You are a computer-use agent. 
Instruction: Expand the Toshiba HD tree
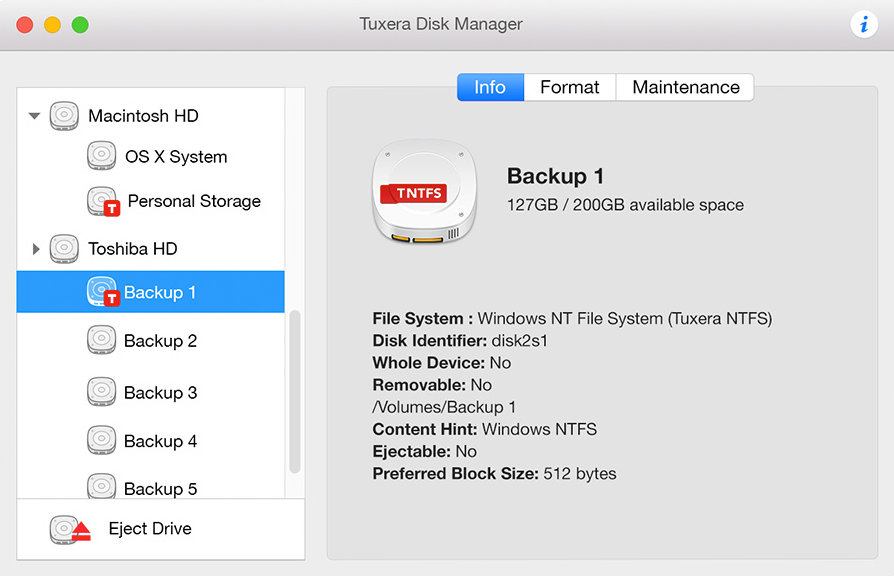click(x=36, y=248)
